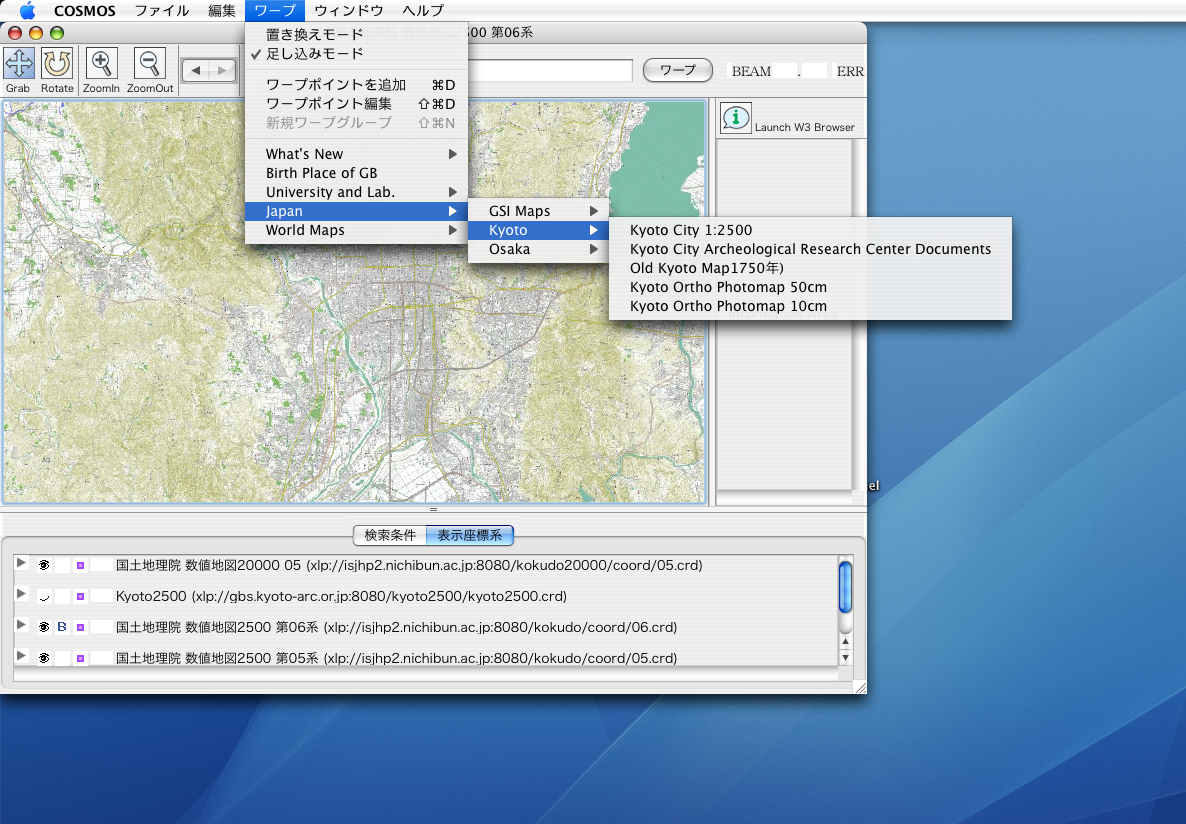Open the ヘルプ menu
1186x824 pixels.
(x=424, y=11)
